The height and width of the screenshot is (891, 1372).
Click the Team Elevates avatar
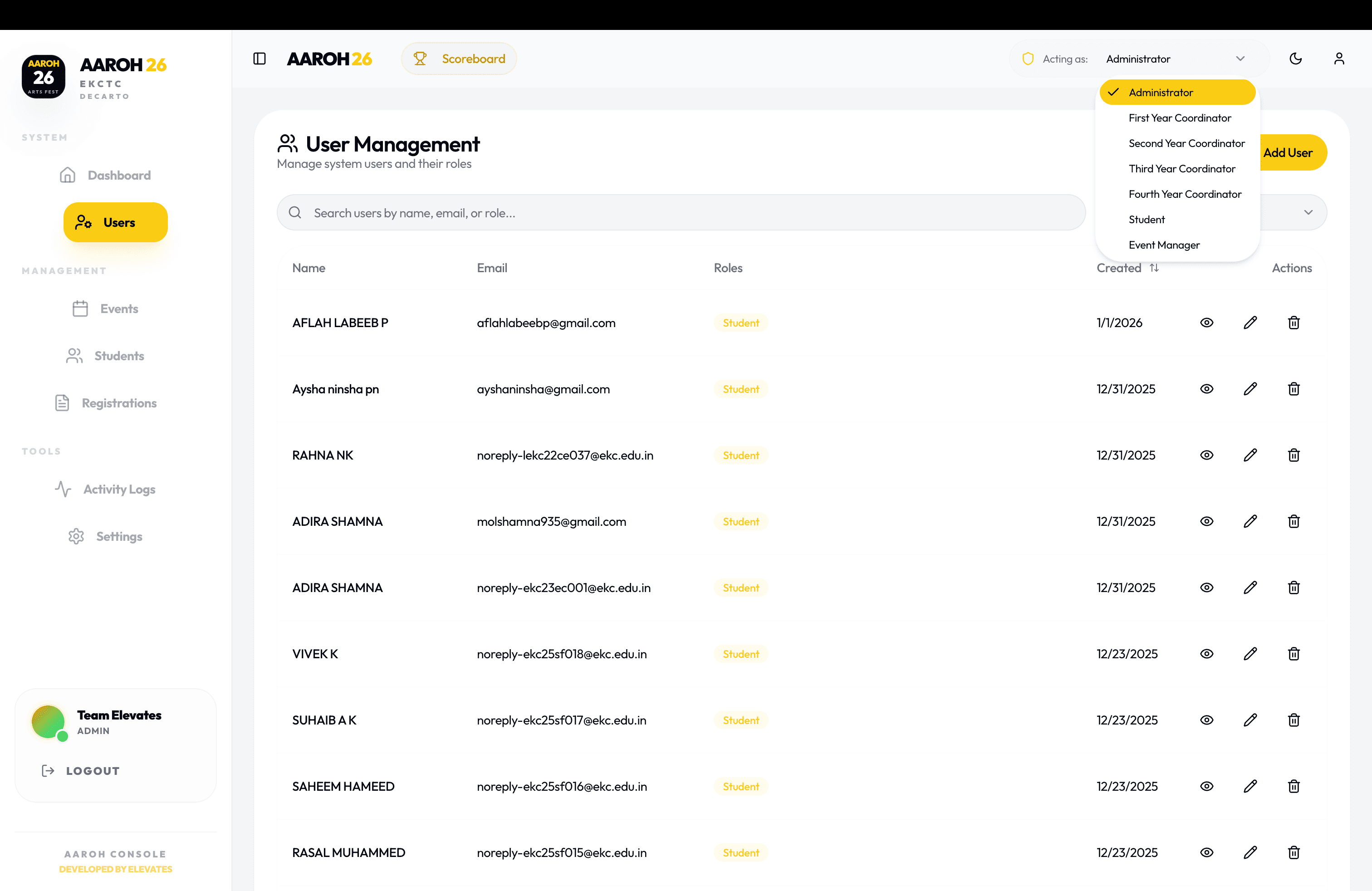pyautogui.click(x=49, y=722)
